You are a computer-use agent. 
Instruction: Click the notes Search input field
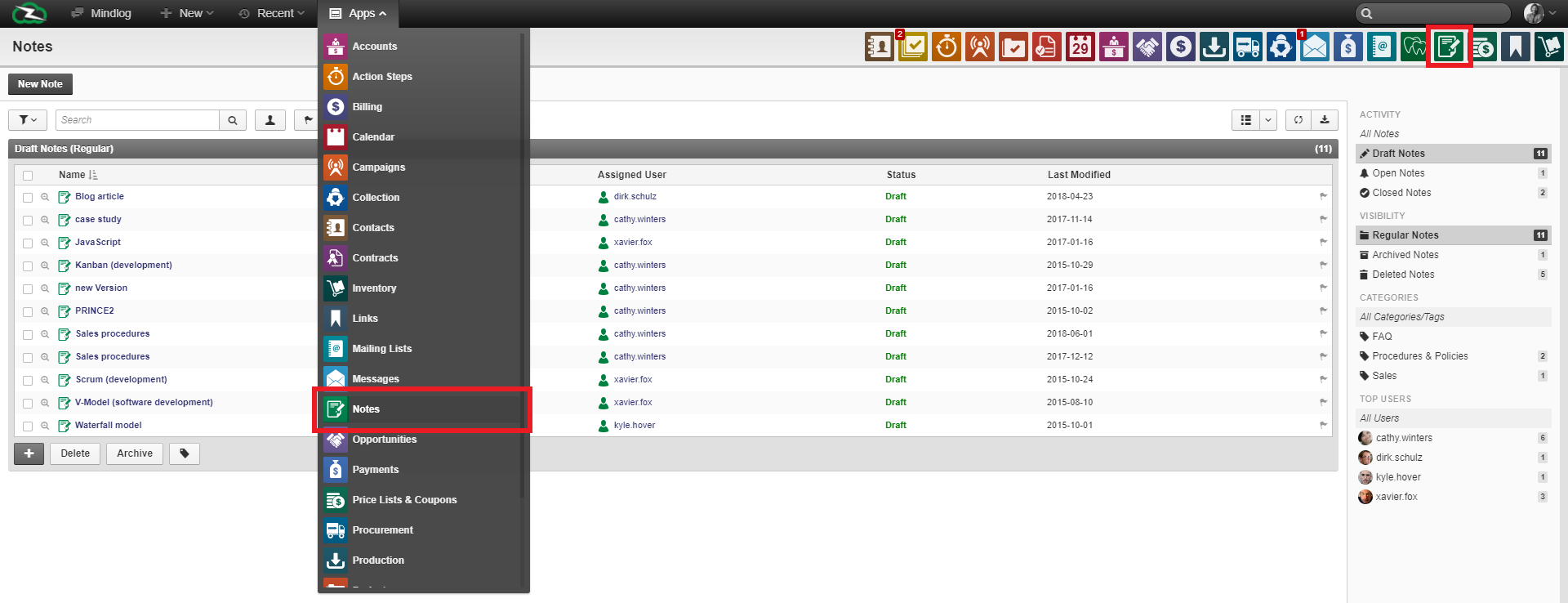click(x=137, y=120)
